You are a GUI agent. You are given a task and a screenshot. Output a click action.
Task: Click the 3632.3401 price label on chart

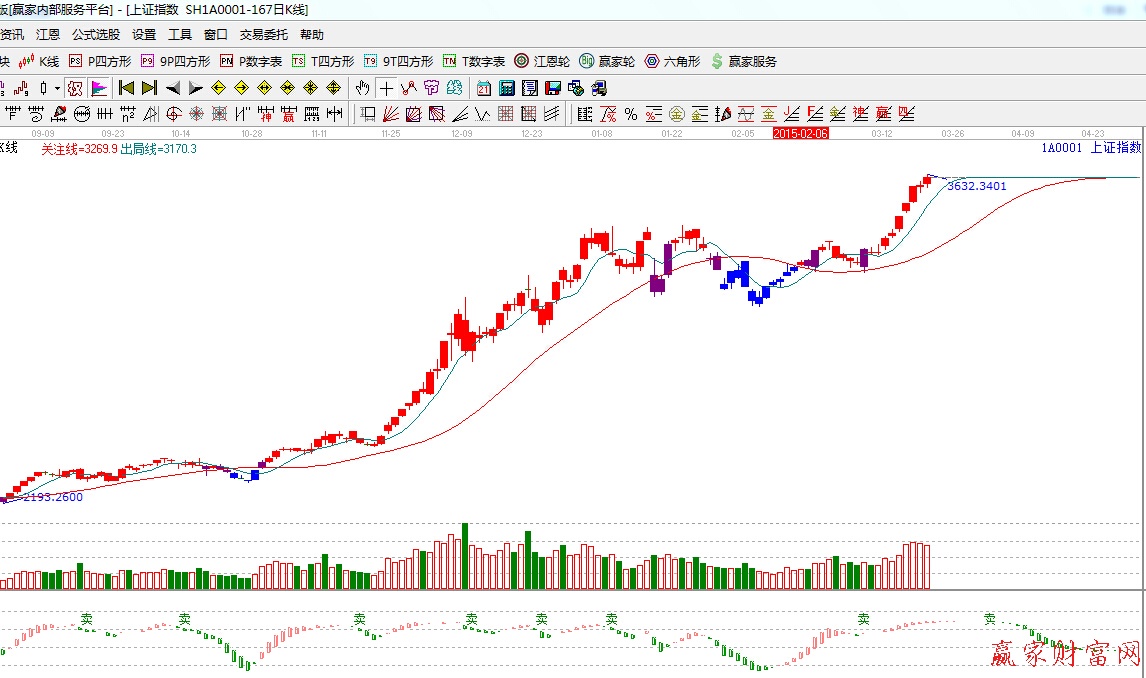(976, 186)
